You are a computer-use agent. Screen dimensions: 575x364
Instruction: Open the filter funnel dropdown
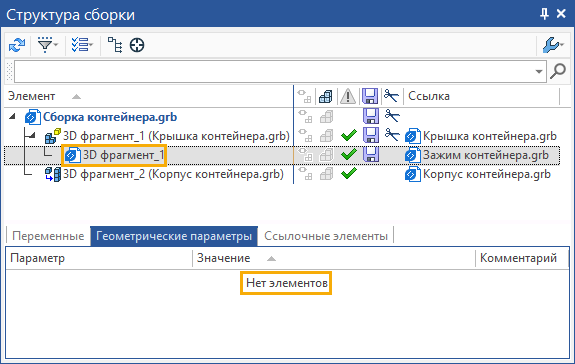48,45
